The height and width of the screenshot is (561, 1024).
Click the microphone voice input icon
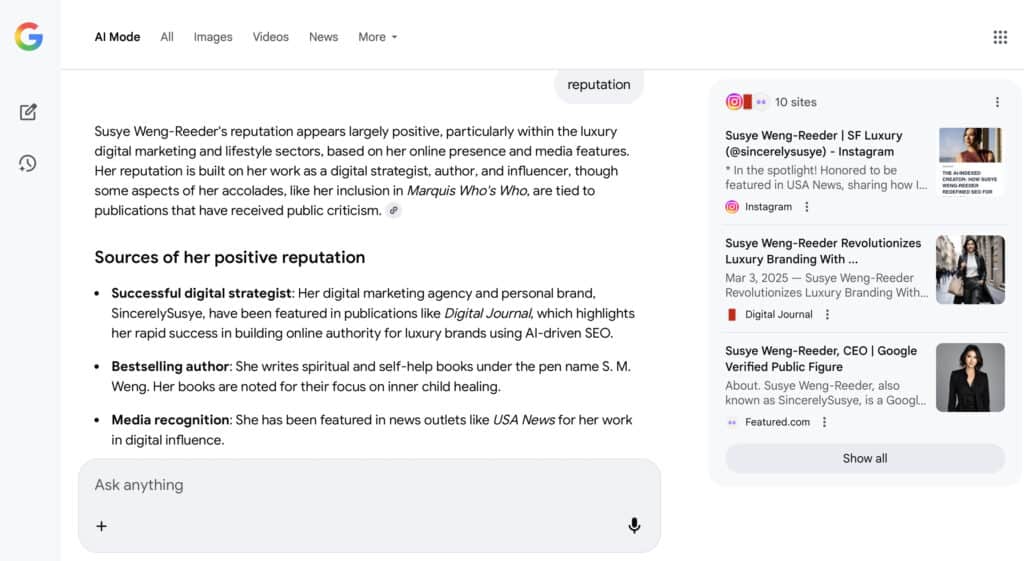point(634,526)
